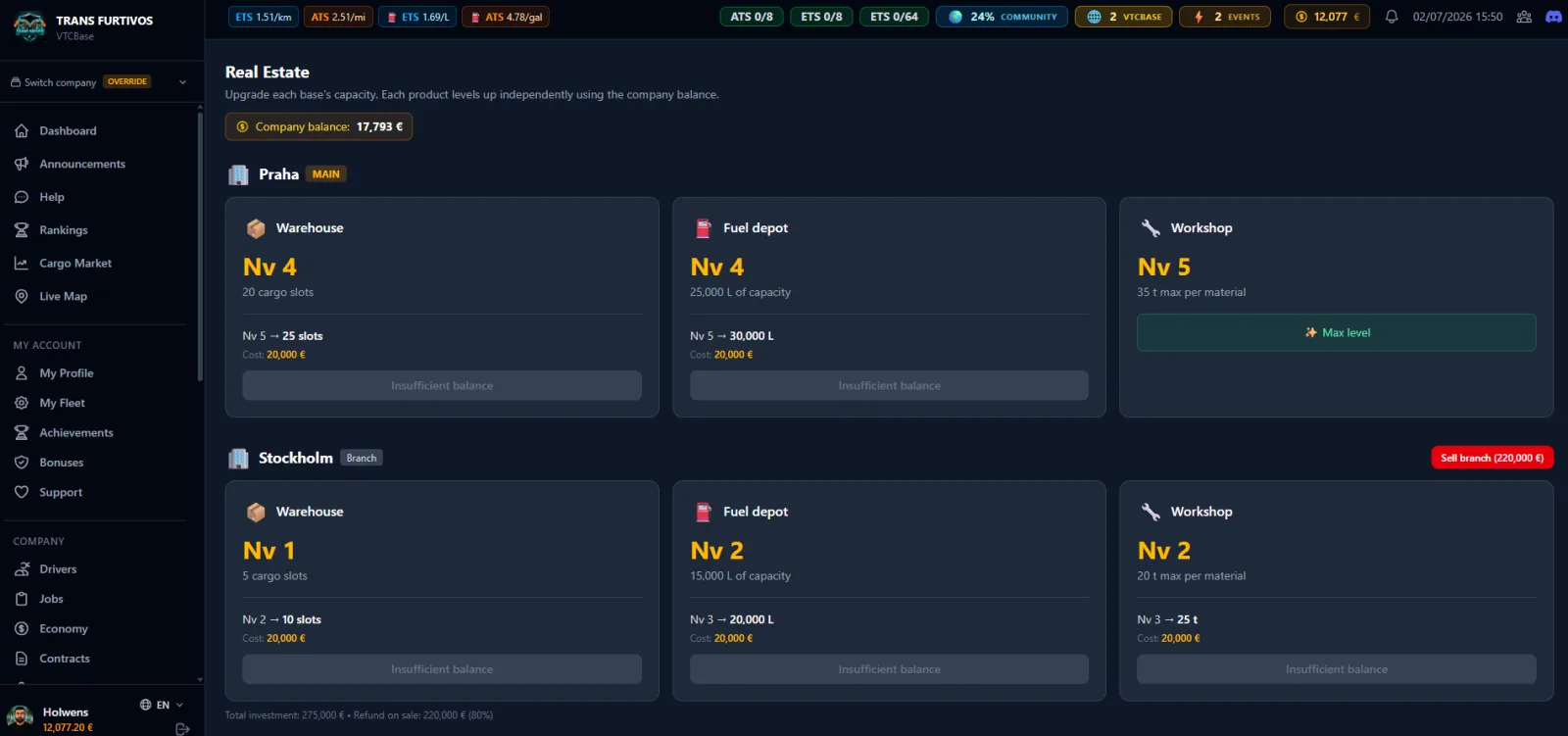Open the community members icon in top bar
Screen dimensions: 1568x736
(x=1524, y=17)
